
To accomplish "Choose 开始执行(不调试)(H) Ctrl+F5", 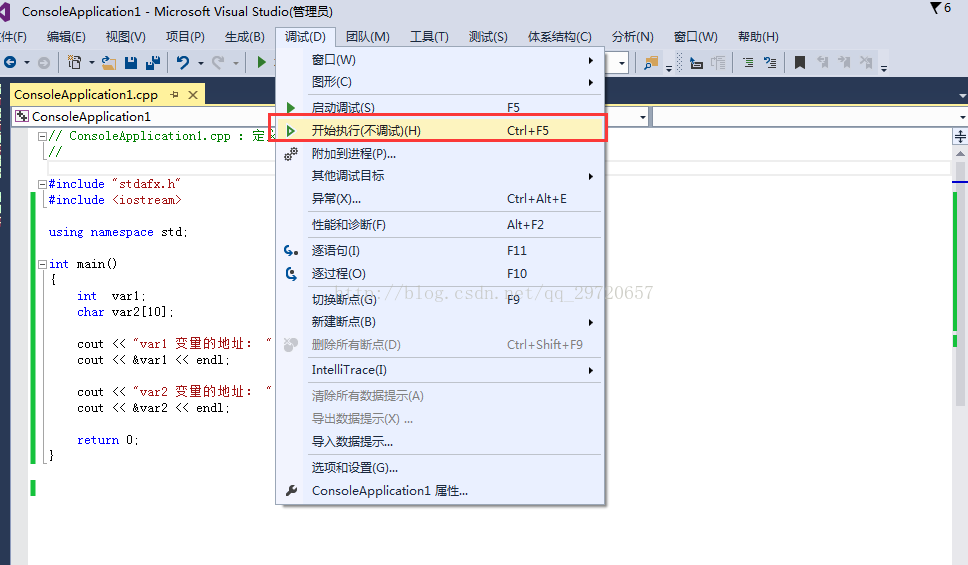I will (x=440, y=130).
